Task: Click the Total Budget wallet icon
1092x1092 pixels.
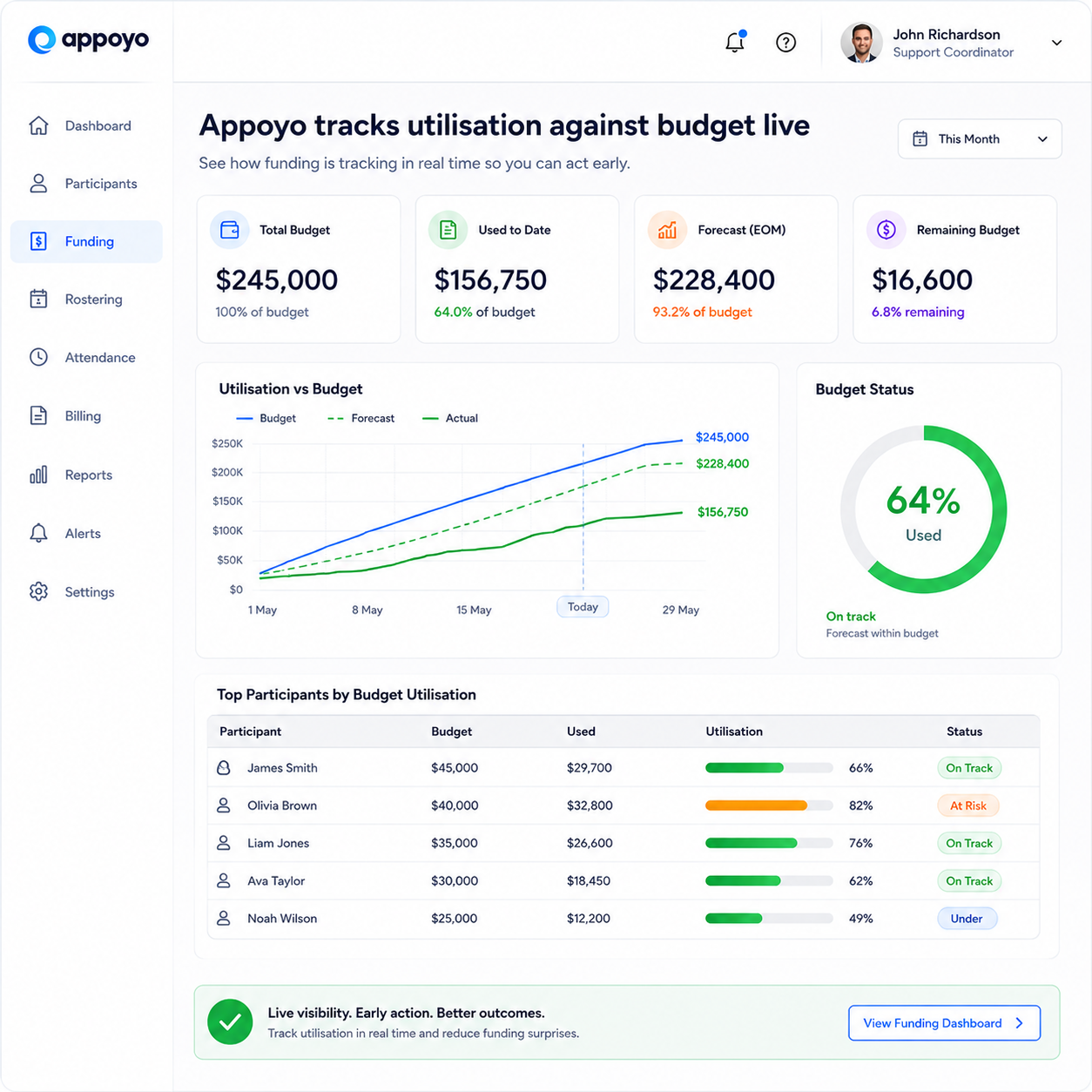Action: pyautogui.click(x=230, y=230)
